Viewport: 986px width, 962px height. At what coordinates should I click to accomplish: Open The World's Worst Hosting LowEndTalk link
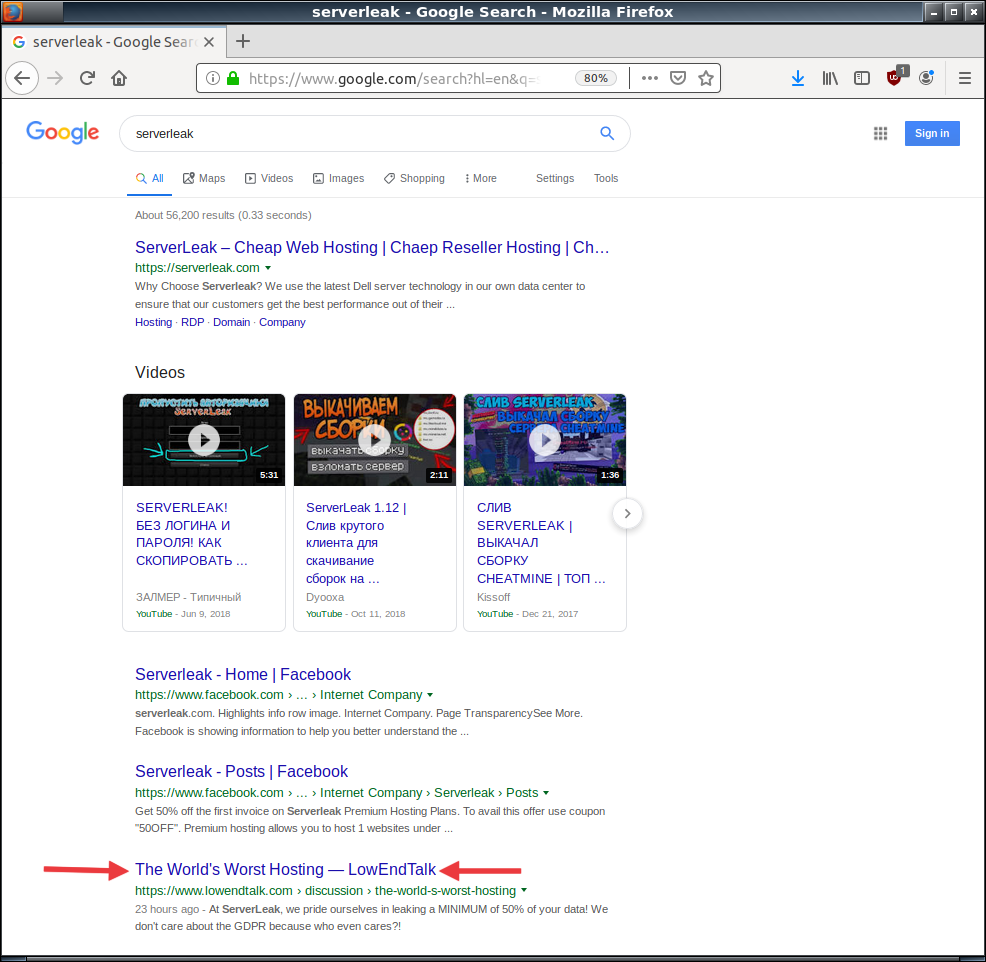[285, 869]
